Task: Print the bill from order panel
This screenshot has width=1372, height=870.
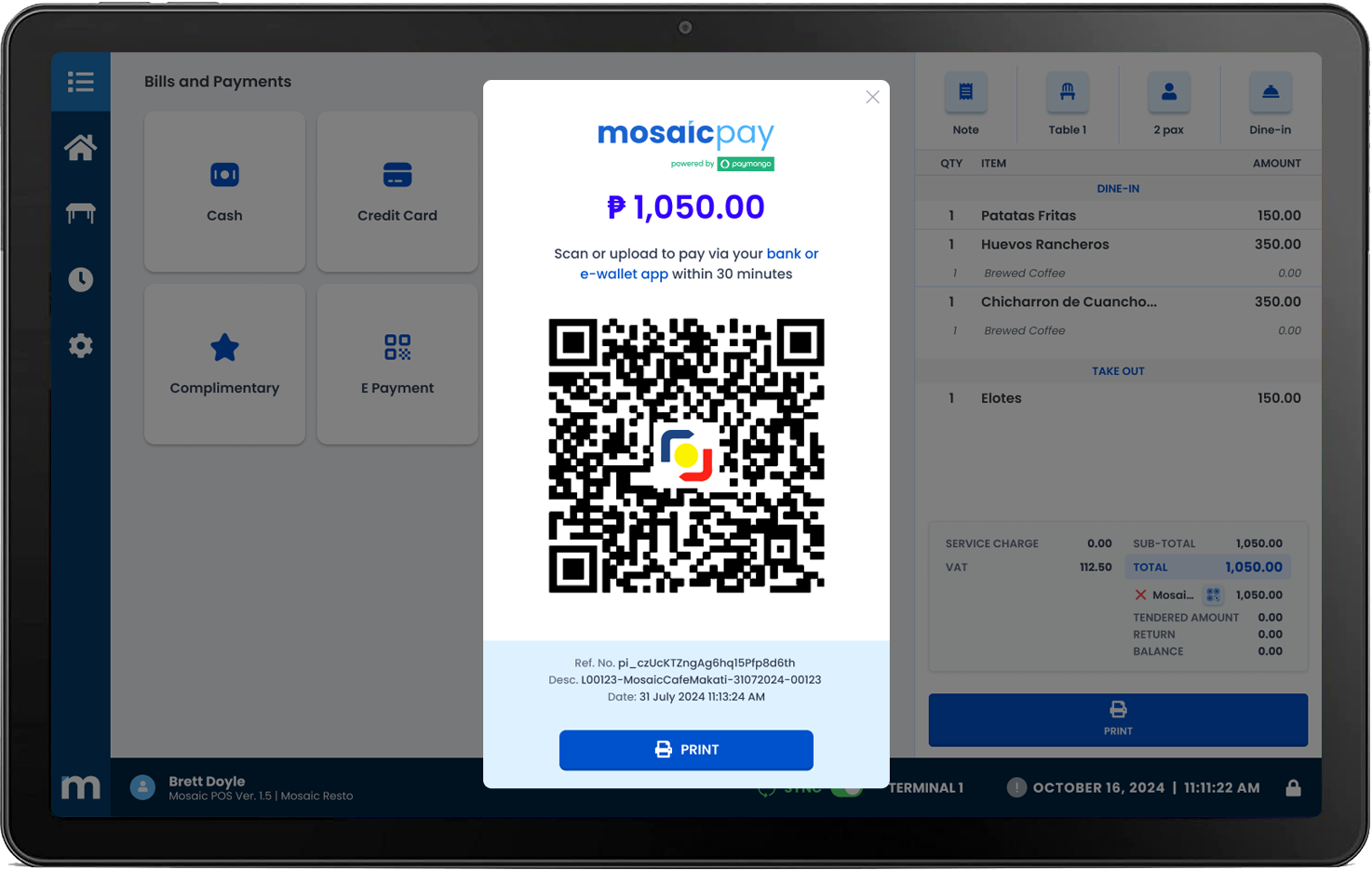Action: [x=1118, y=720]
